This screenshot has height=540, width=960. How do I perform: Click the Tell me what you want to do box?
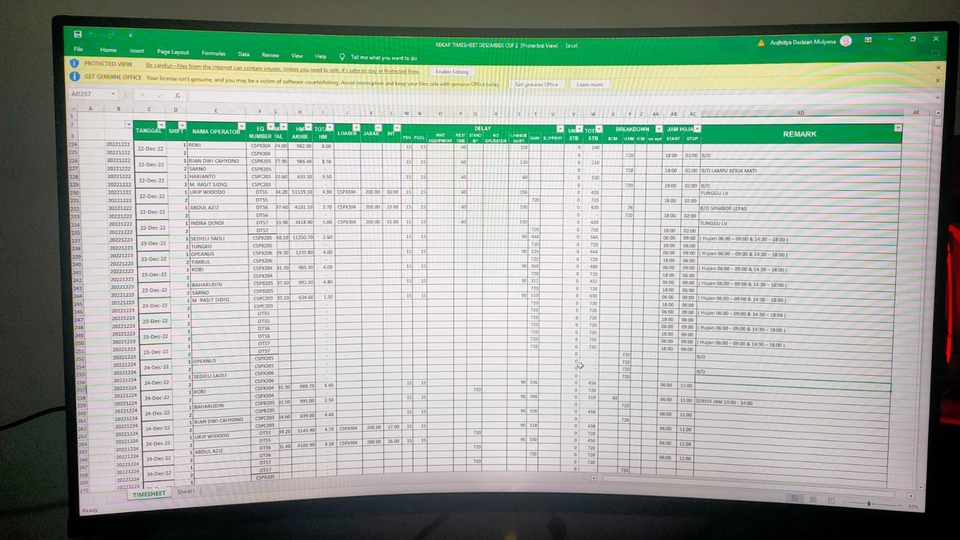coord(384,58)
